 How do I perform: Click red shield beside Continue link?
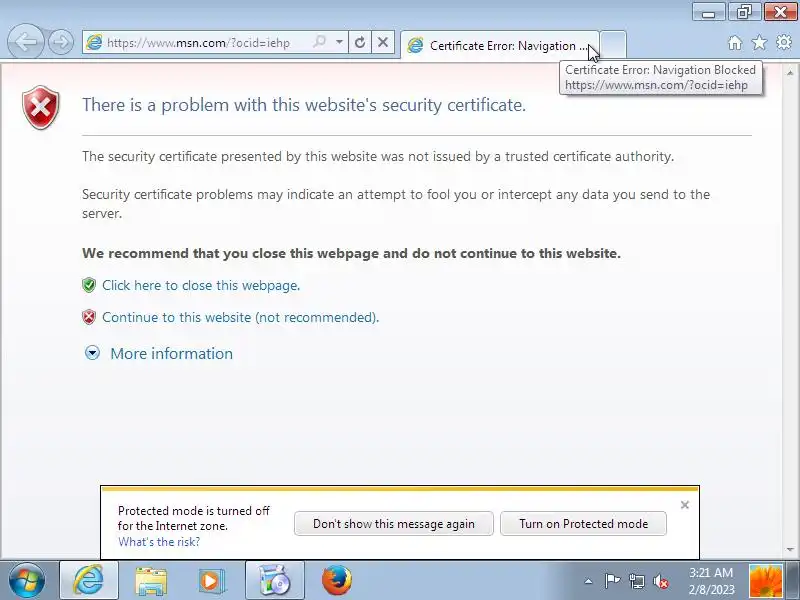(89, 317)
